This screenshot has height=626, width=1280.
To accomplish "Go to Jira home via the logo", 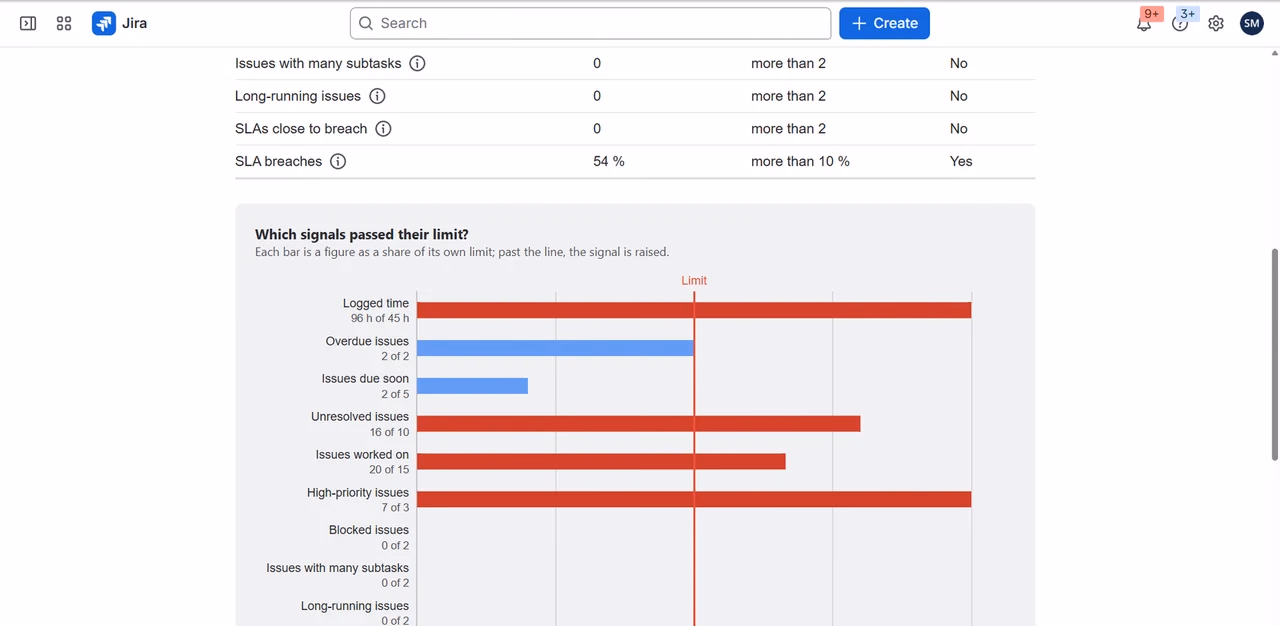I will coord(120,23).
